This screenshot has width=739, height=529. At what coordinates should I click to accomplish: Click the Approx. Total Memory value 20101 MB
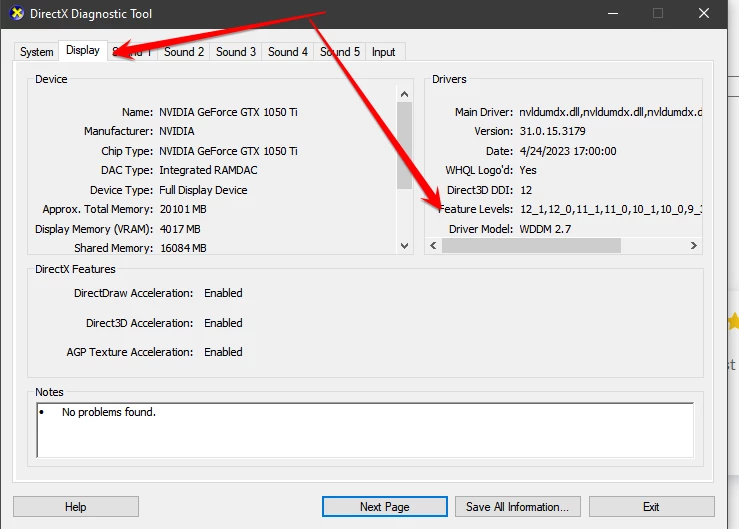click(x=183, y=209)
